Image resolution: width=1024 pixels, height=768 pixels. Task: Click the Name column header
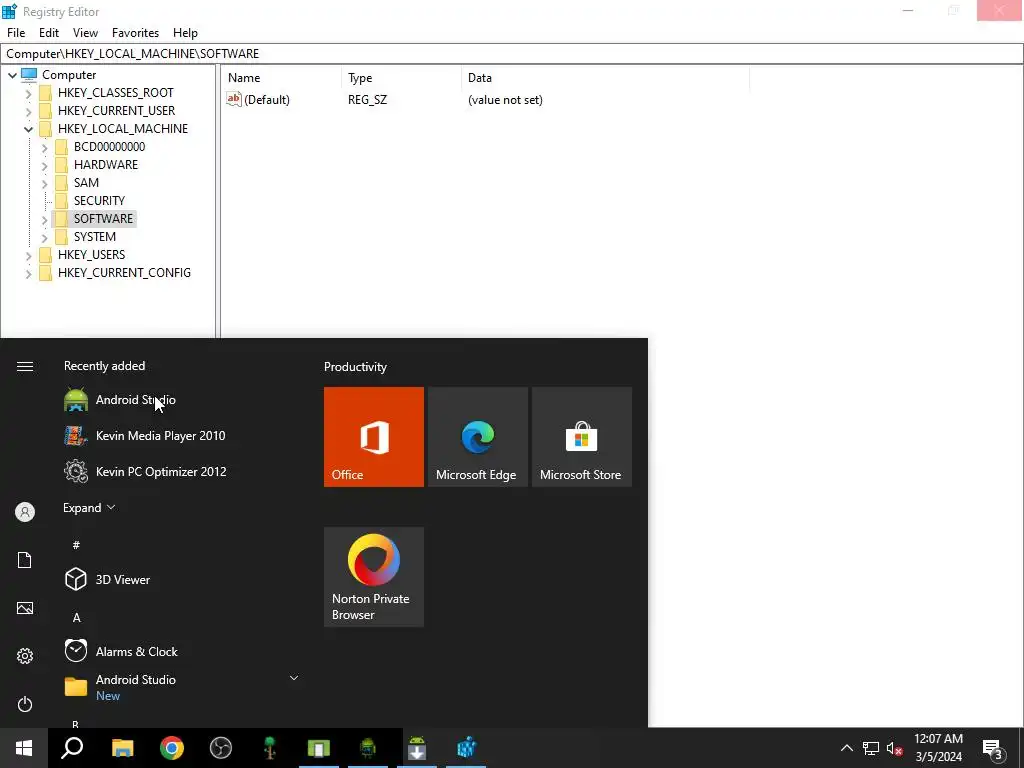281,78
